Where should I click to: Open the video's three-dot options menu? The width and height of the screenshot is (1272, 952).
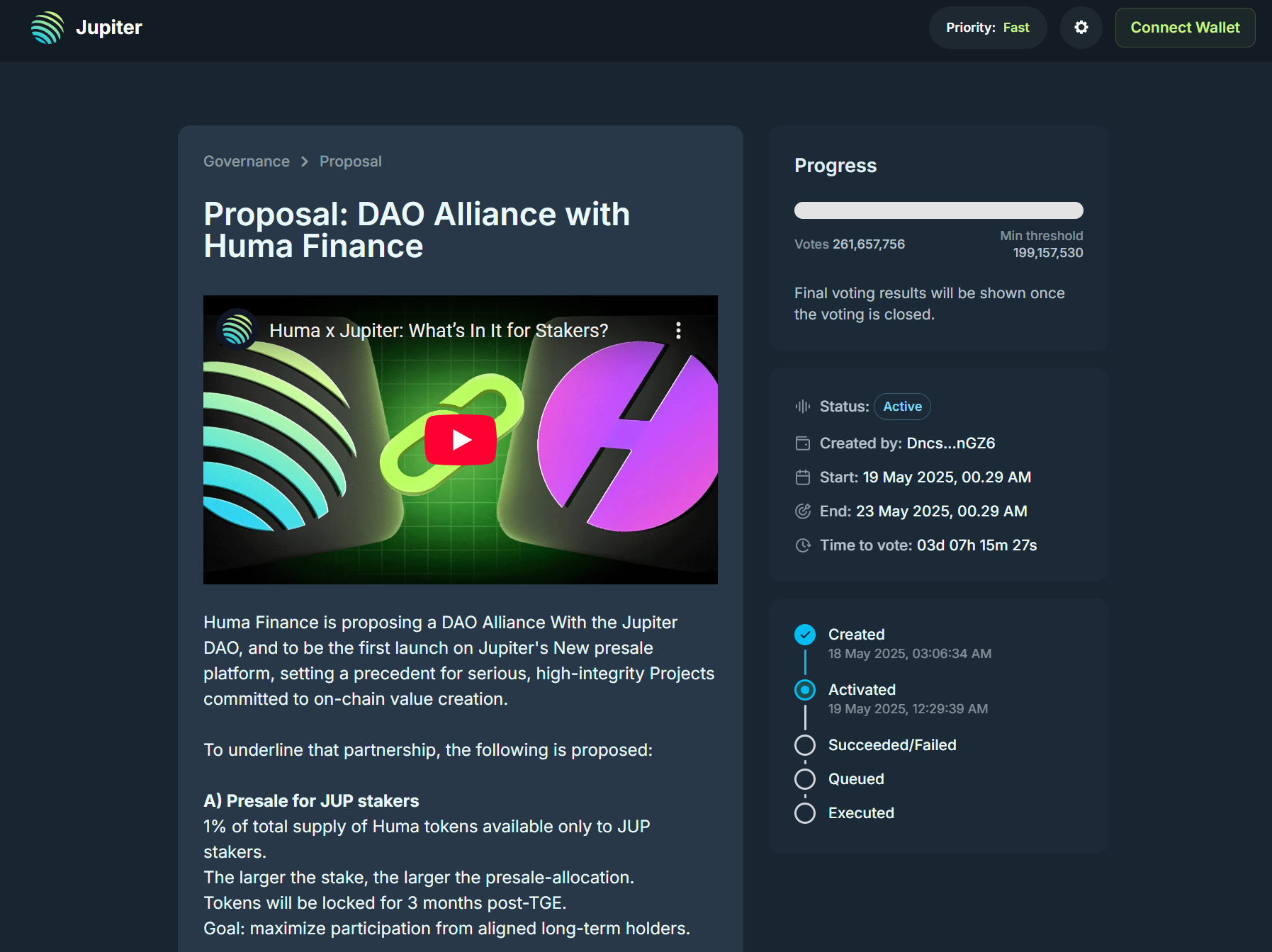tap(678, 331)
